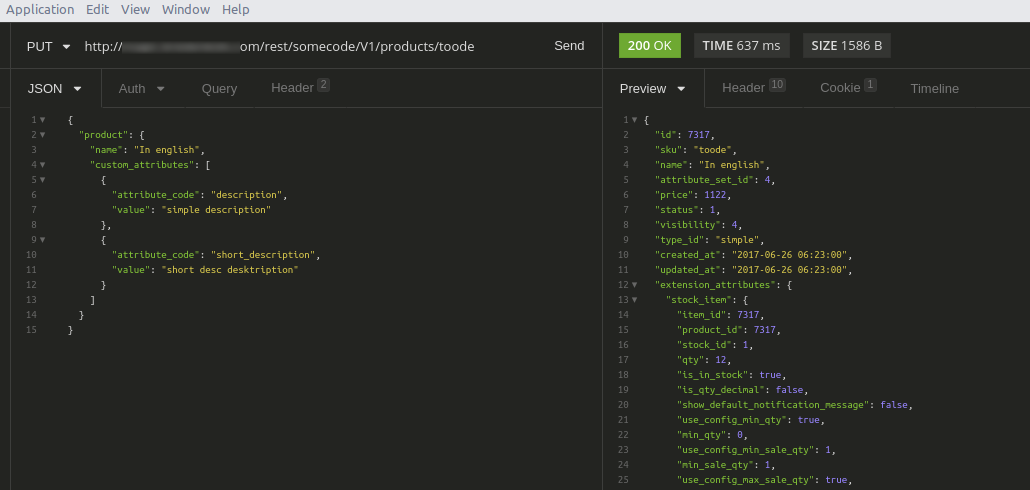The width and height of the screenshot is (1030, 490).
Task: Switch to the response Header tab
Action: 753,87
